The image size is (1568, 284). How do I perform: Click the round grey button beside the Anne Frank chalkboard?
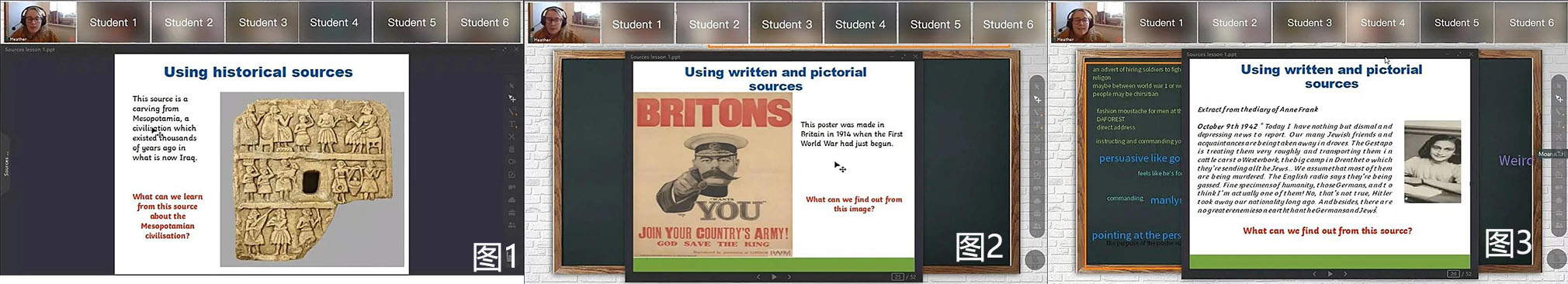coord(1558,259)
